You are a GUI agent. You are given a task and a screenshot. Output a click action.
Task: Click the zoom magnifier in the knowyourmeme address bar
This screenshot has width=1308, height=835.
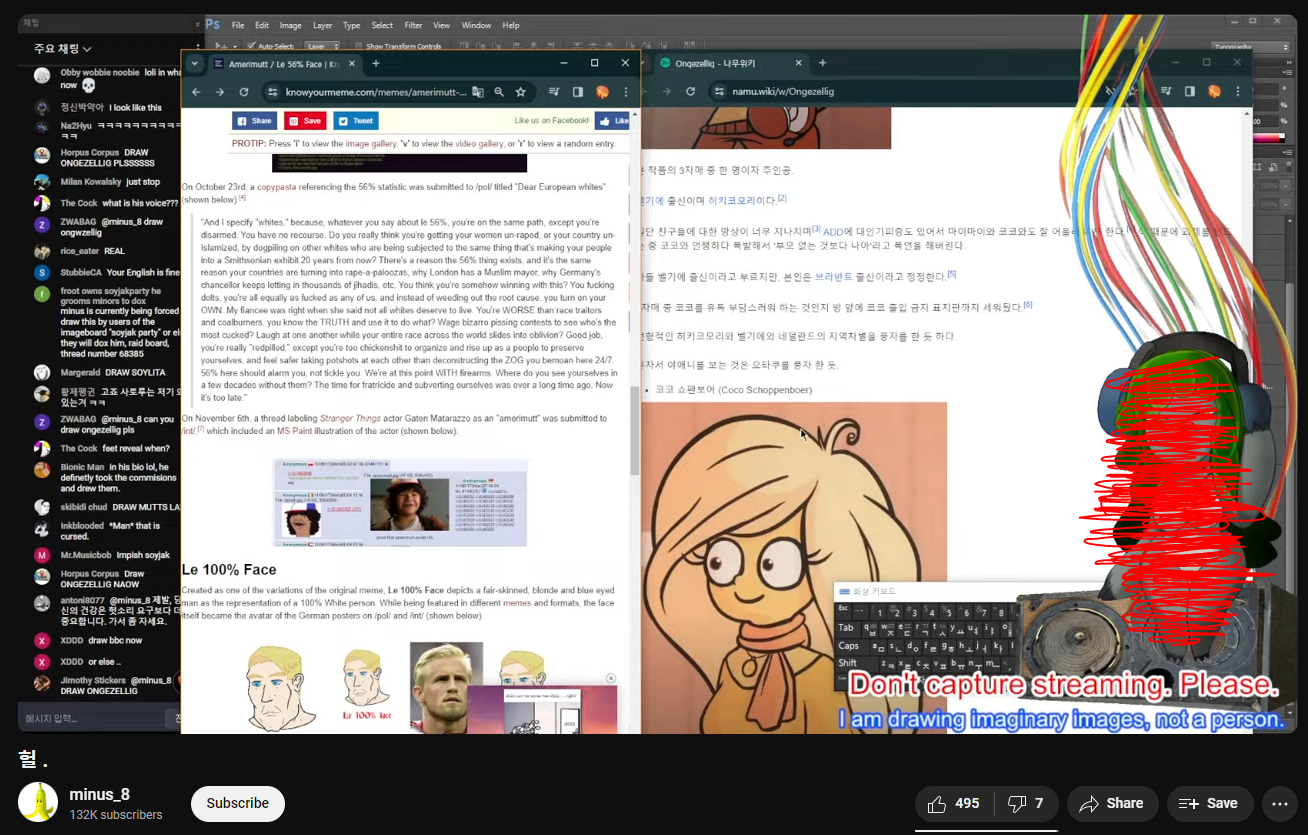[x=499, y=92]
